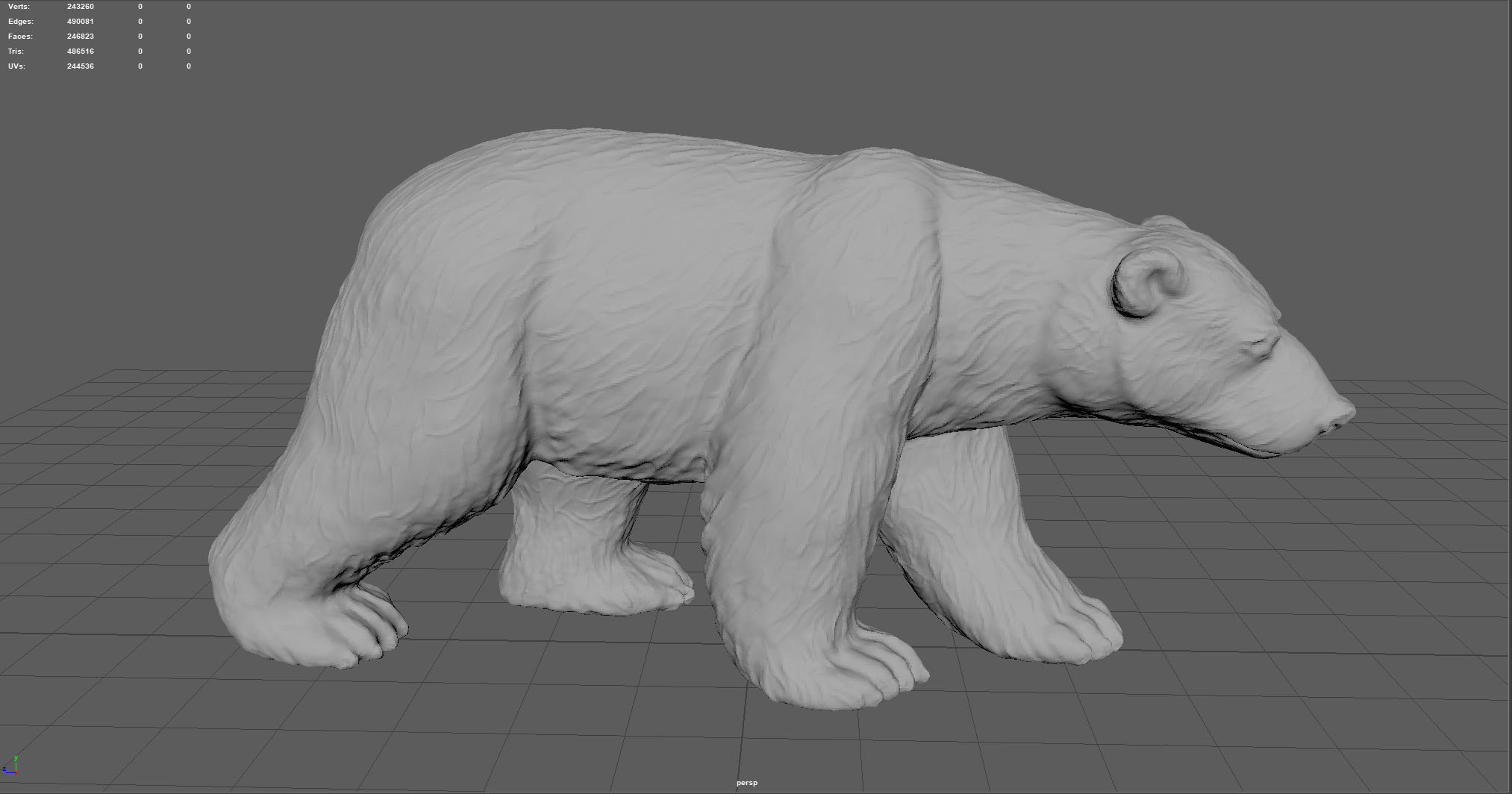Click the view axis gizmo icon

point(10,766)
